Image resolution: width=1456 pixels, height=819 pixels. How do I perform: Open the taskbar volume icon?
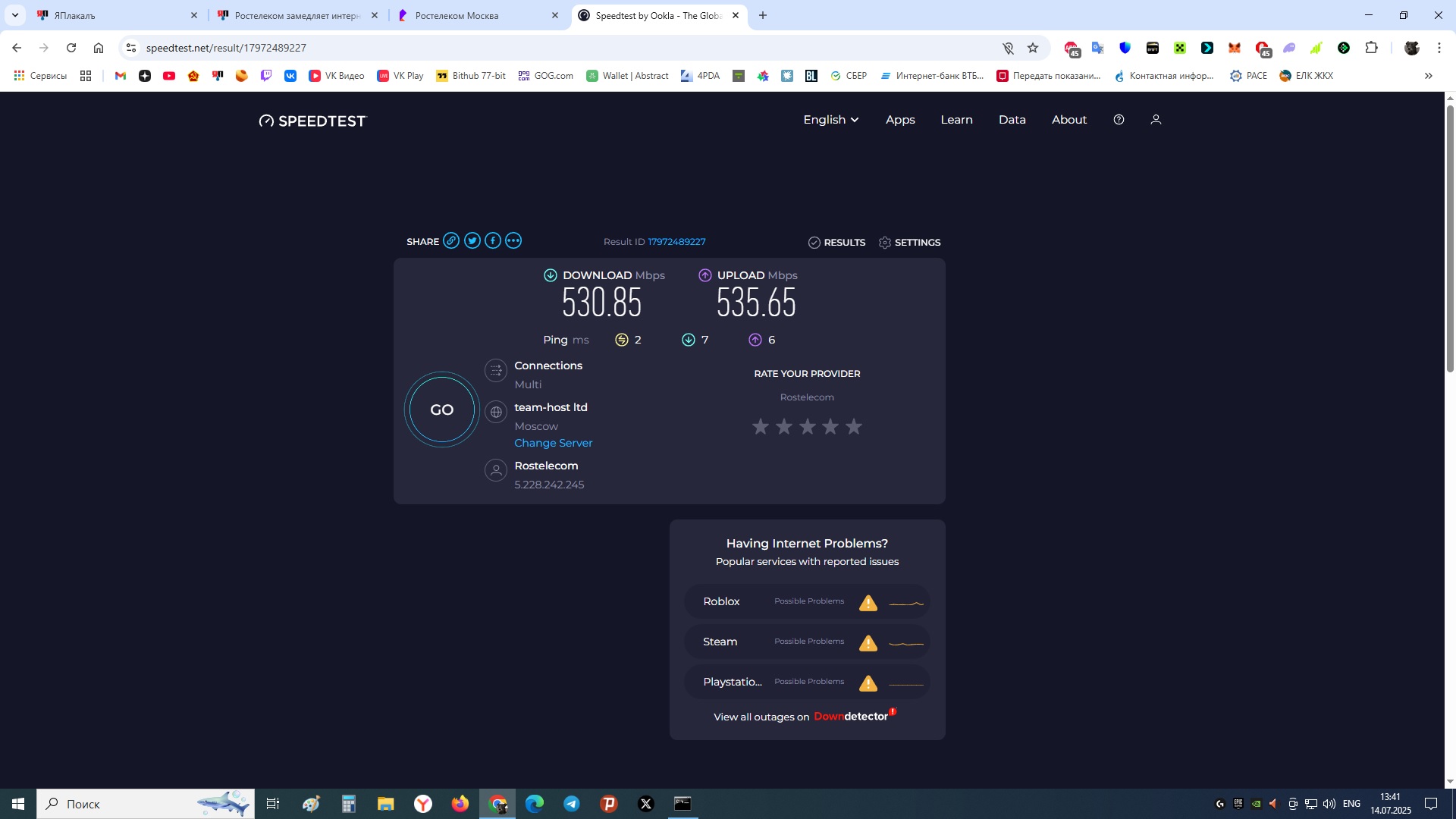click(1329, 804)
